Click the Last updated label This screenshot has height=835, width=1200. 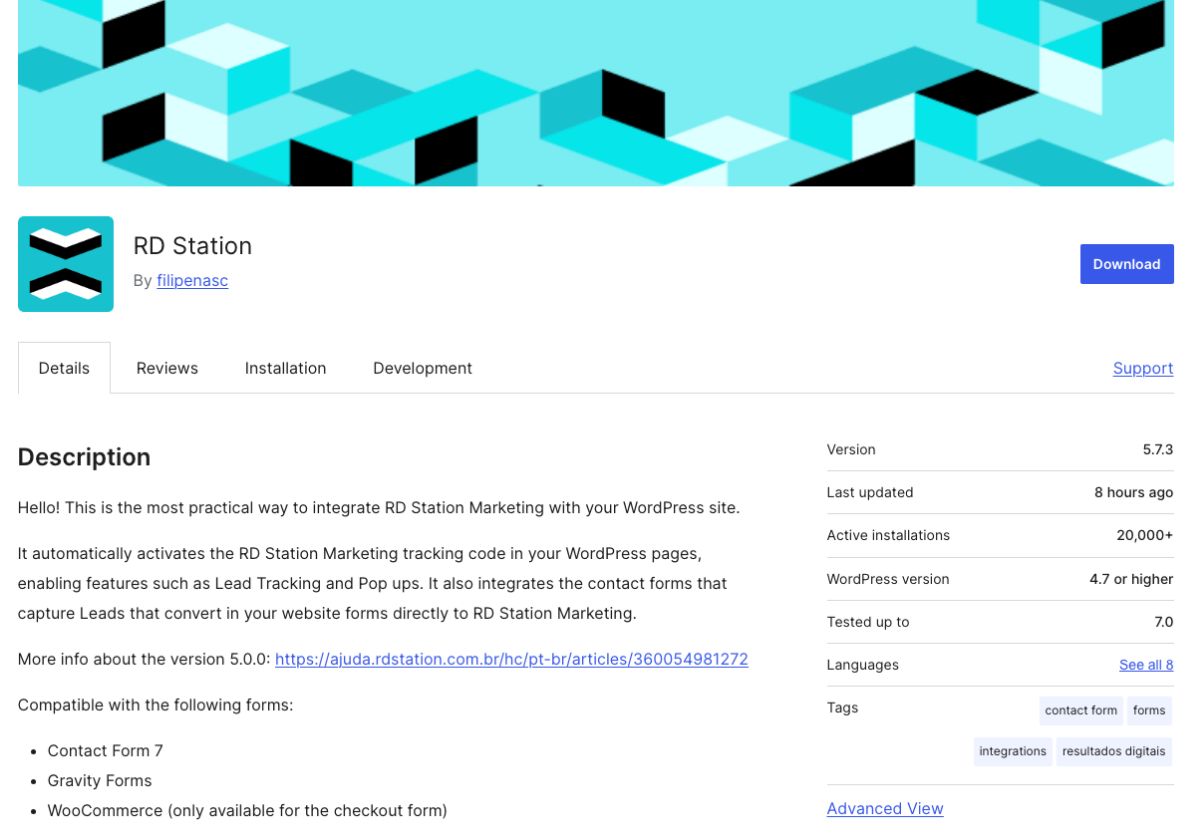point(870,493)
